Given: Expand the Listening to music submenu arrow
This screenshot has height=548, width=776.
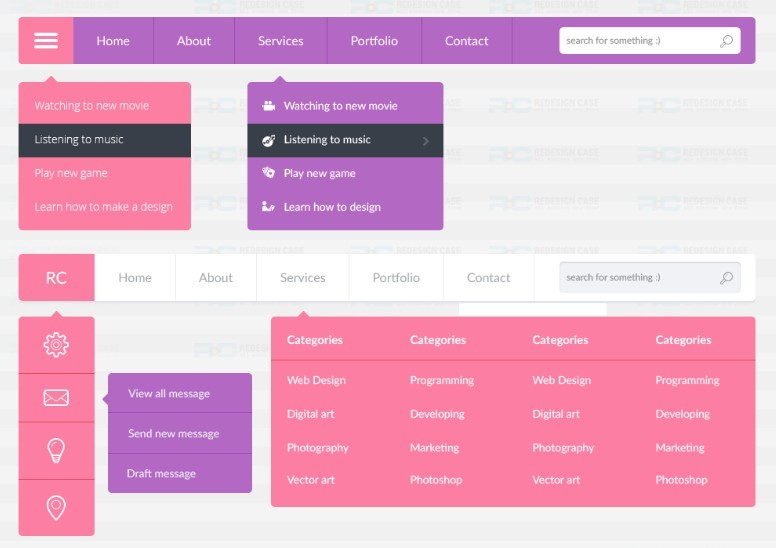Looking at the screenshot, I should 426,141.
